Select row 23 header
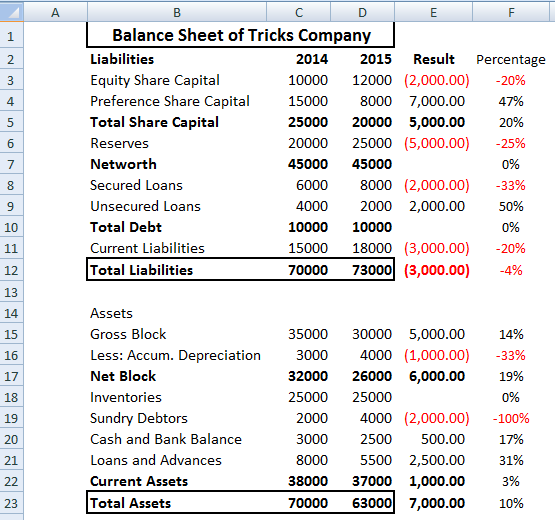Screen dimensions: 555x520 11,503
